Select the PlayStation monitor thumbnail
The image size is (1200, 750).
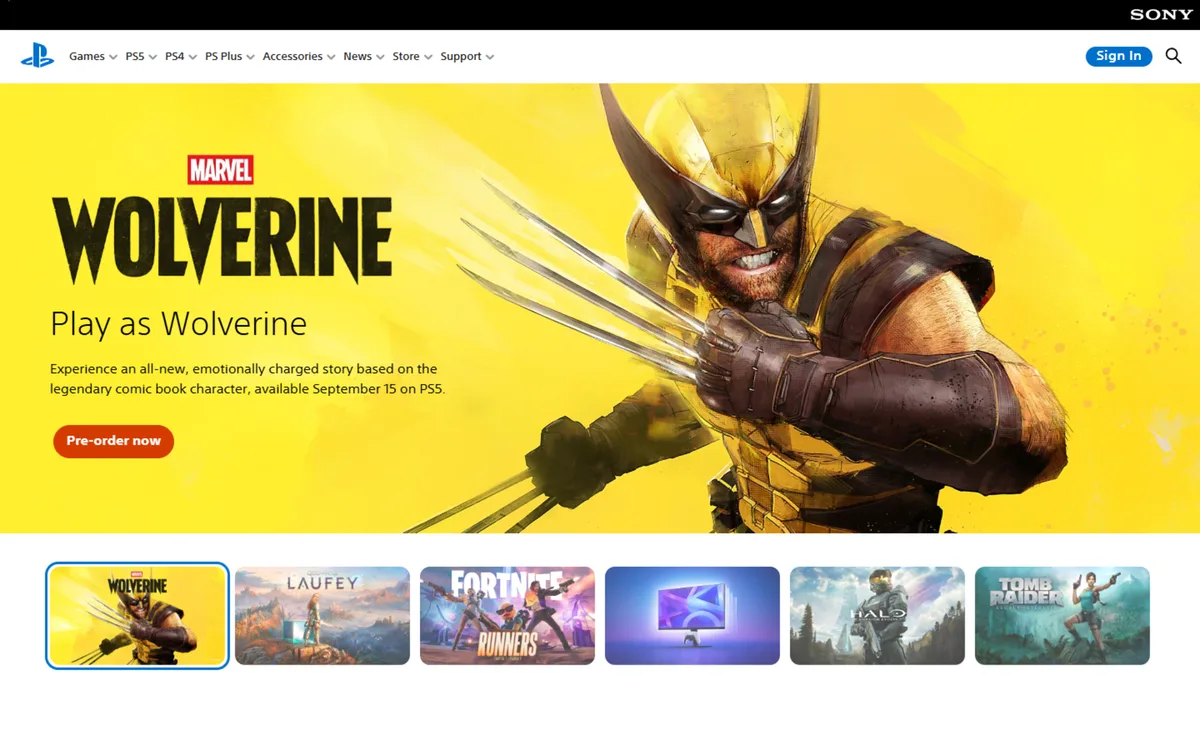(x=692, y=616)
